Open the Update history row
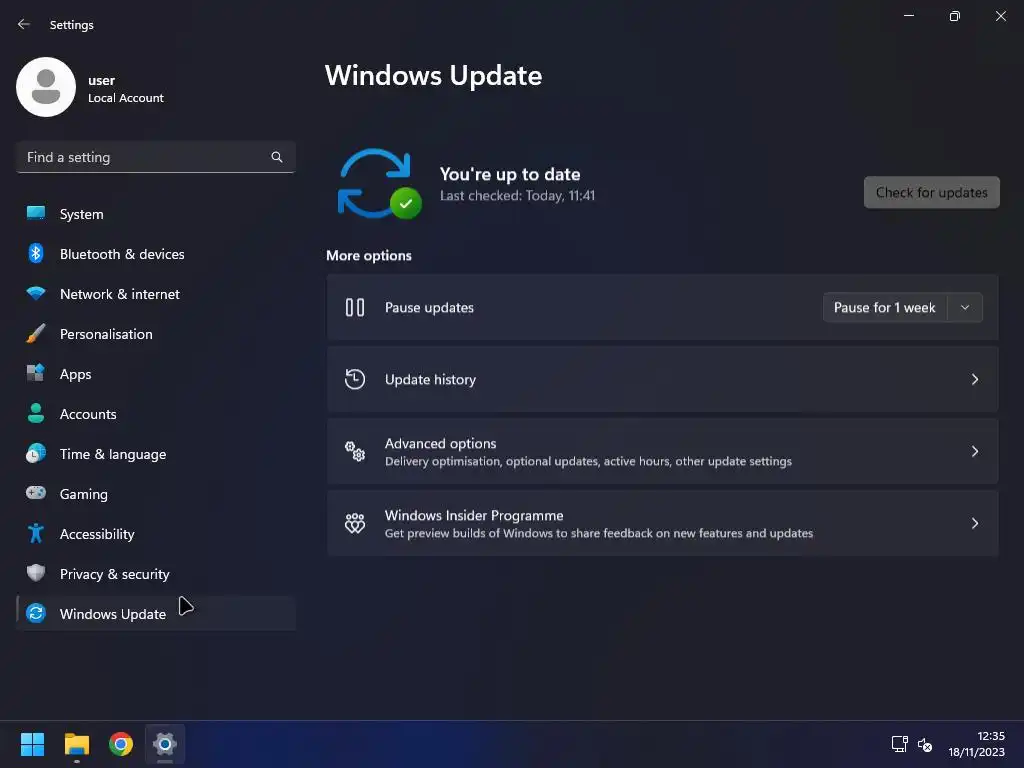The height and width of the screenshot is (768, 1024). (662, 379)
